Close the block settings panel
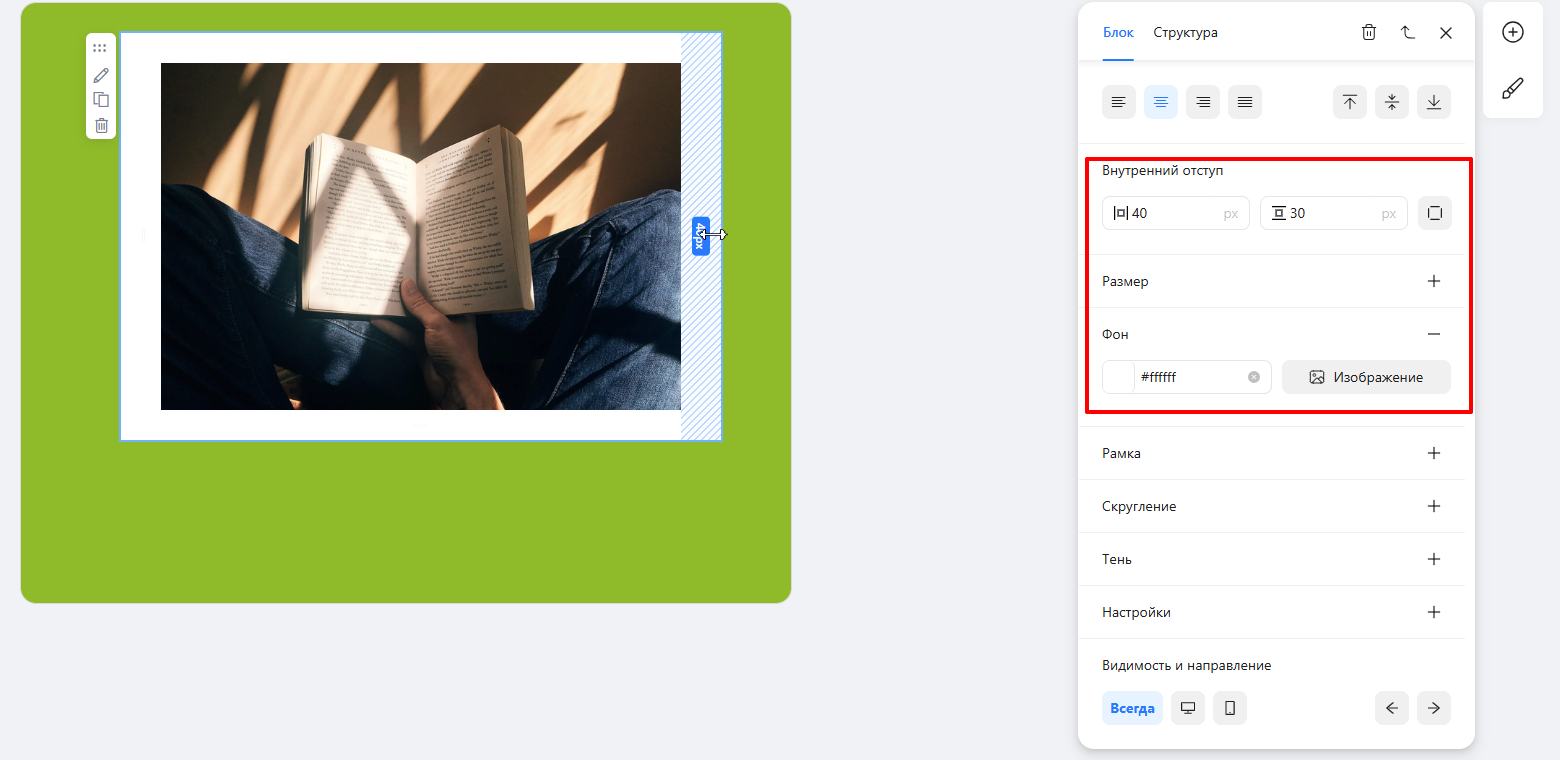This screenshot has height=760, width=1560. coord(1446,32)
